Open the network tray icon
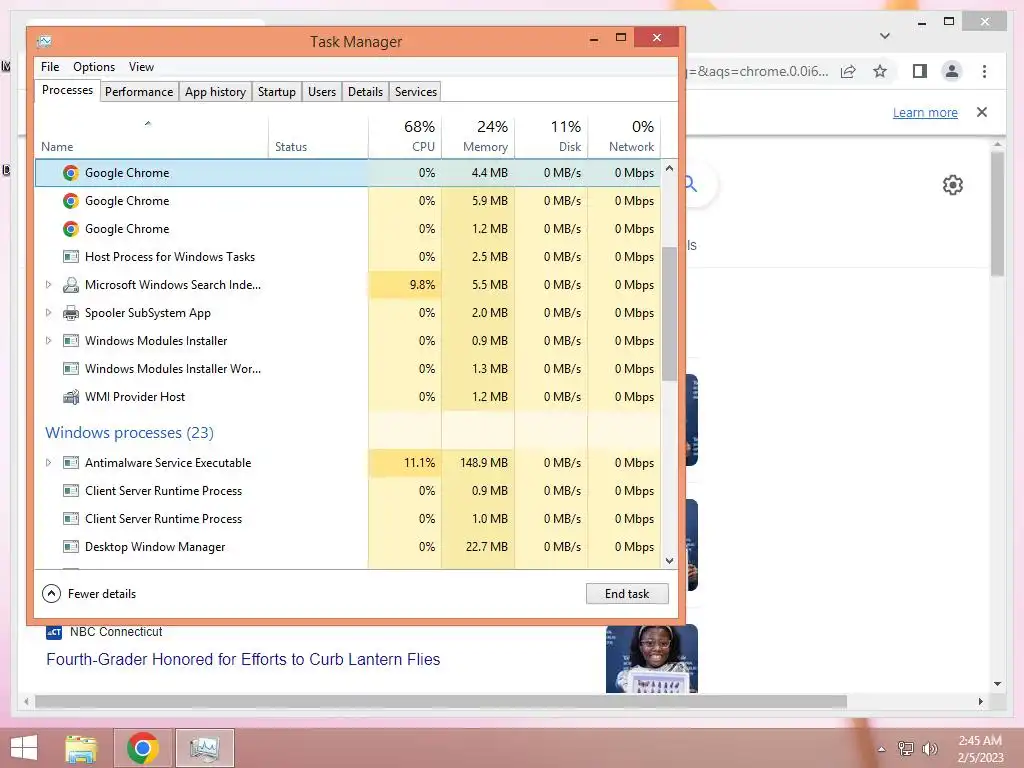1024x768 pixels. (905, 749)
